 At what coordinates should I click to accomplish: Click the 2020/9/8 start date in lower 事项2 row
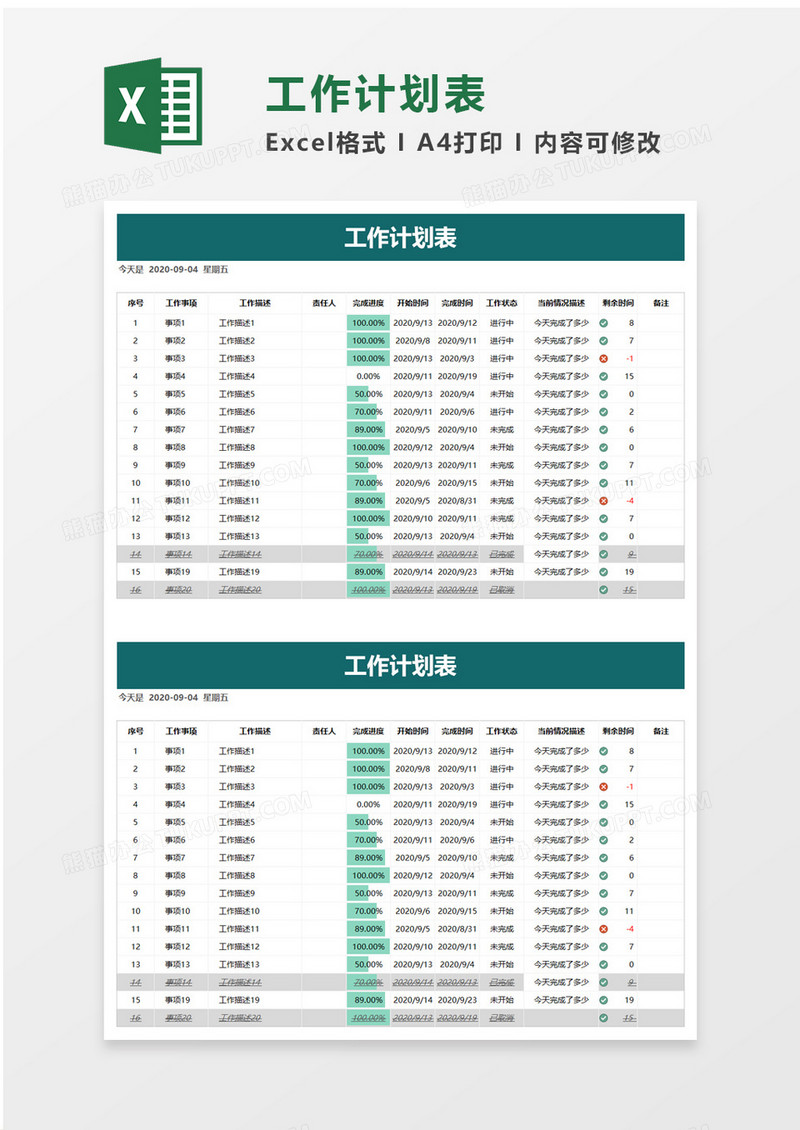pyautogui.click(x=413, y=769)
